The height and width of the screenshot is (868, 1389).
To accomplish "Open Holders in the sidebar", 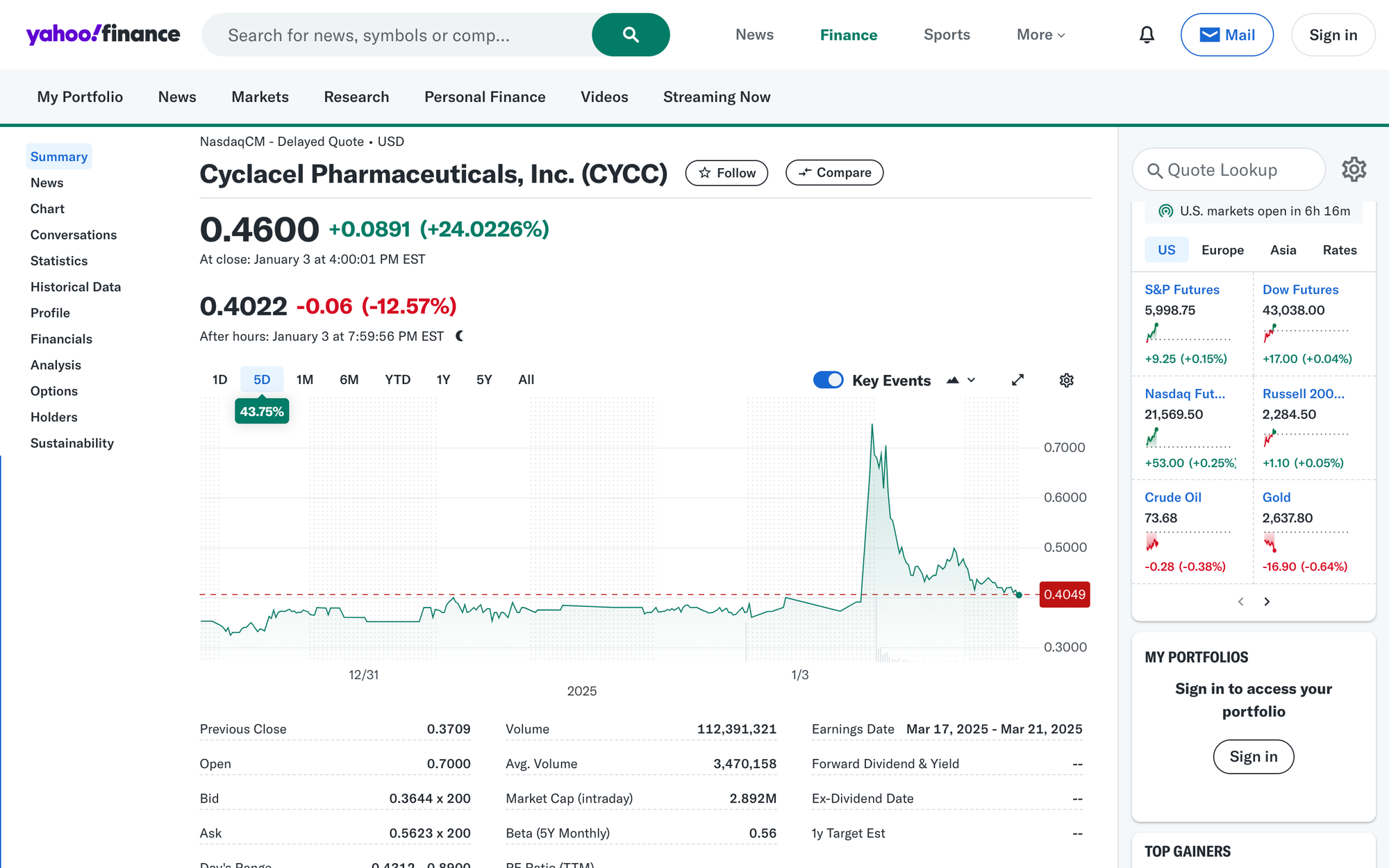I will [x=54, y=417].
